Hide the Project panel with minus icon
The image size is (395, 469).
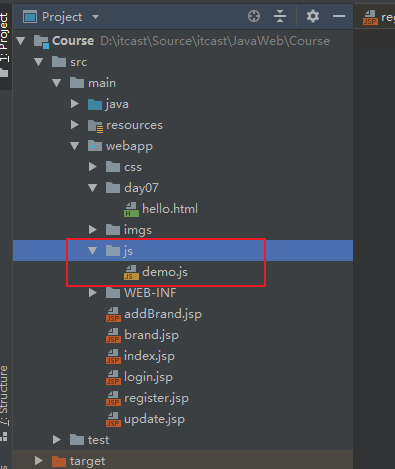click(x=339, y=16)
